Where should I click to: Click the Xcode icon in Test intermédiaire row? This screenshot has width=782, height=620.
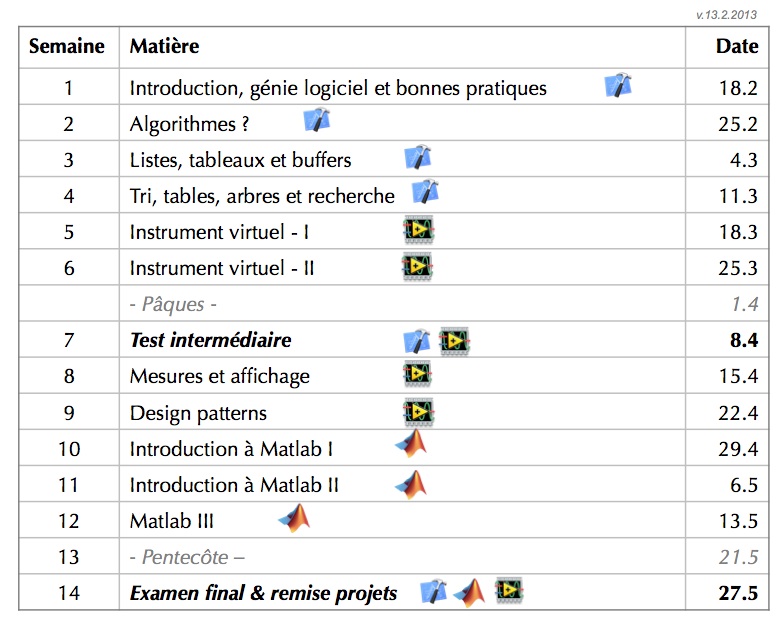coord(416,340)
